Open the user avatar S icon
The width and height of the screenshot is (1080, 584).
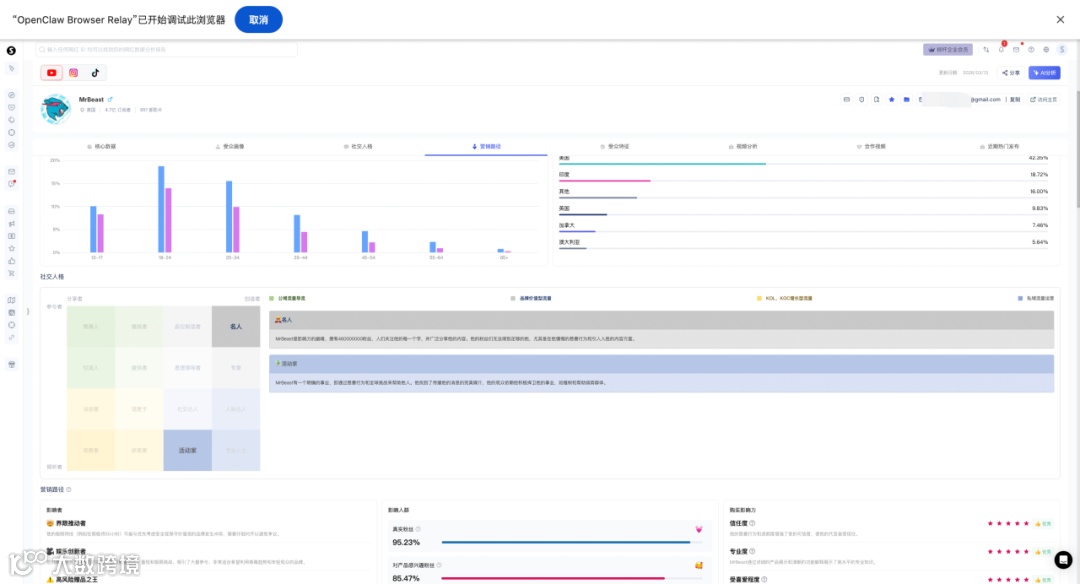click(x=1062, y=50)
